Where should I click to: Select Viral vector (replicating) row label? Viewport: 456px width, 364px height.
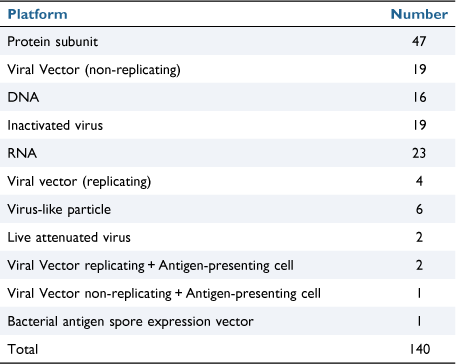79,182
